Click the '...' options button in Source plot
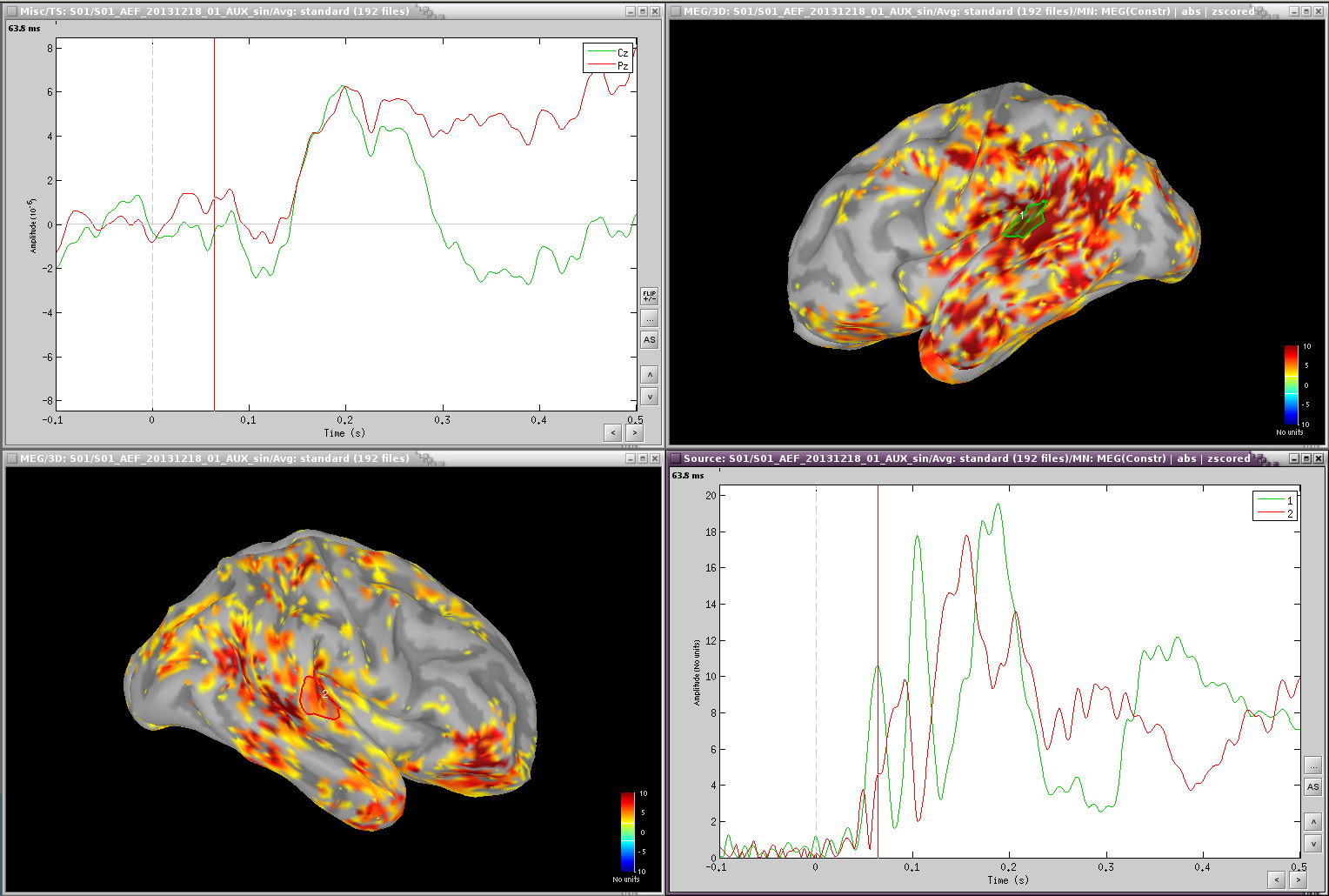 coord(1312,766)
